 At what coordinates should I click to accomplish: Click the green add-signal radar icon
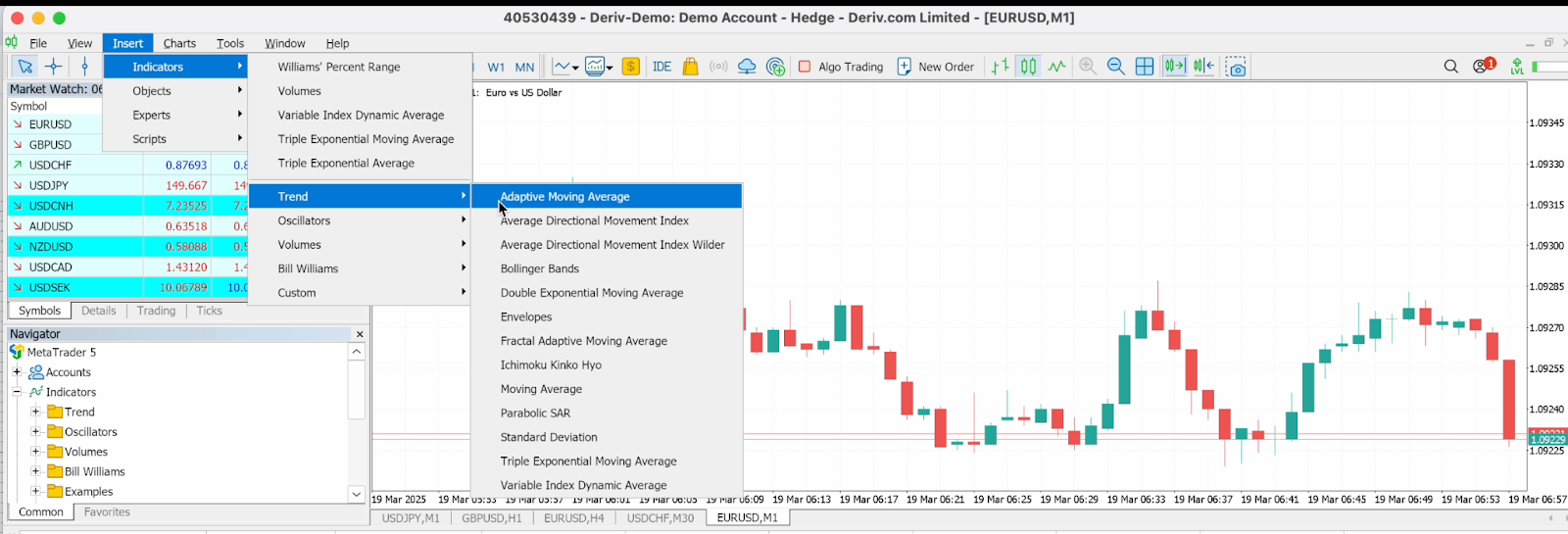pos(775,67)
